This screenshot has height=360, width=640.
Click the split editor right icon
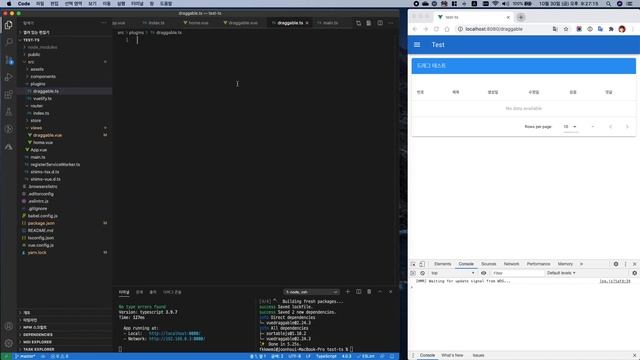(380, 23)
